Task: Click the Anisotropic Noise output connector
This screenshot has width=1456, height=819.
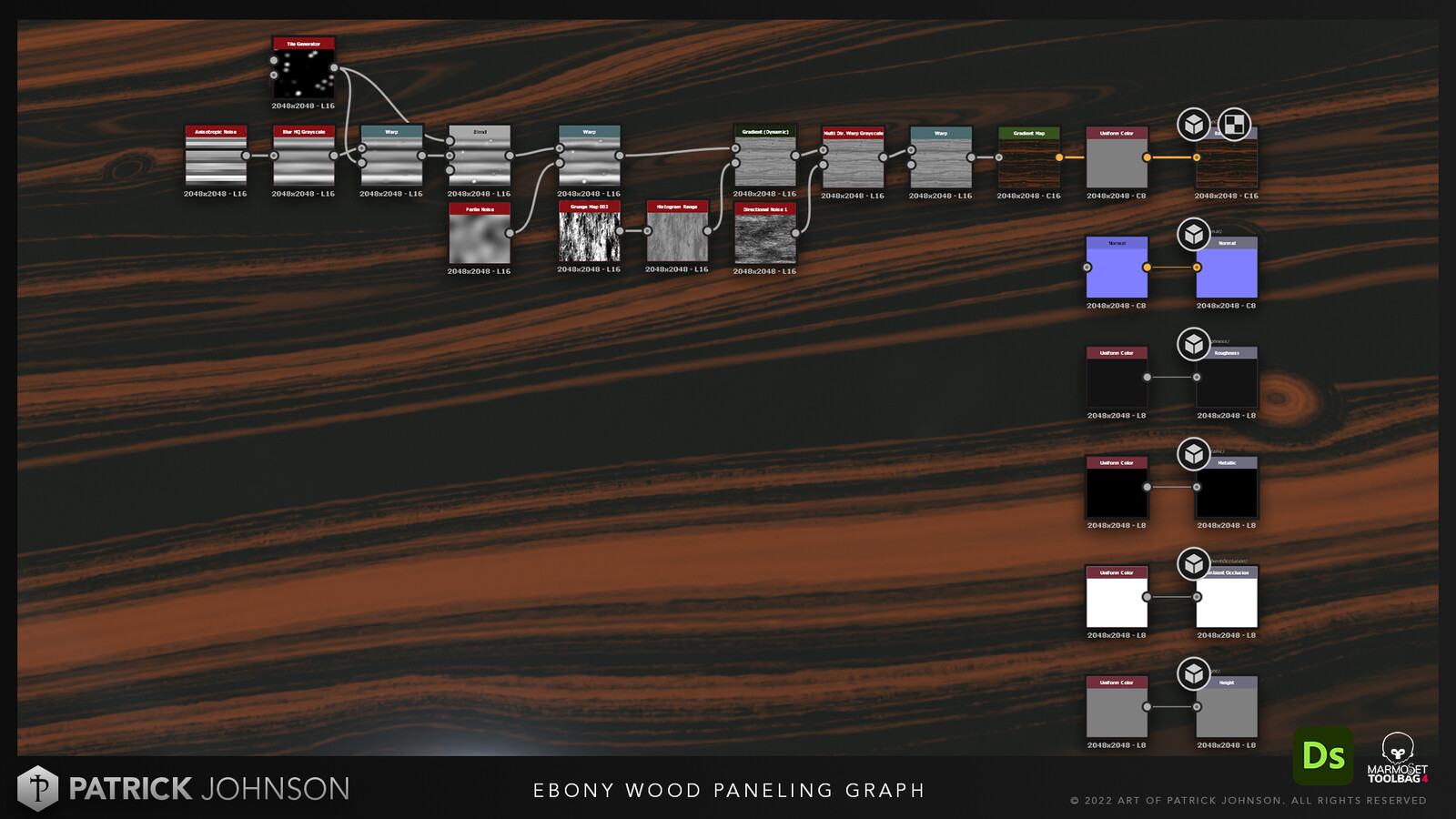Action: (246, 156)
